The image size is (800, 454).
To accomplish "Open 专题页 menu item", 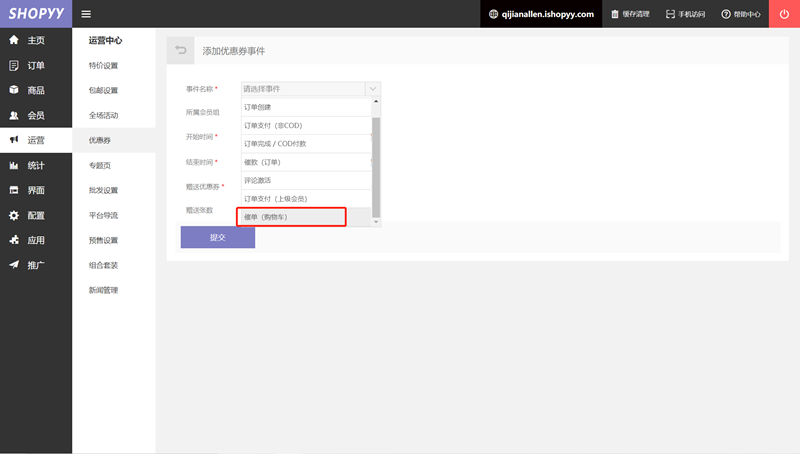I will tap(99, 165).
